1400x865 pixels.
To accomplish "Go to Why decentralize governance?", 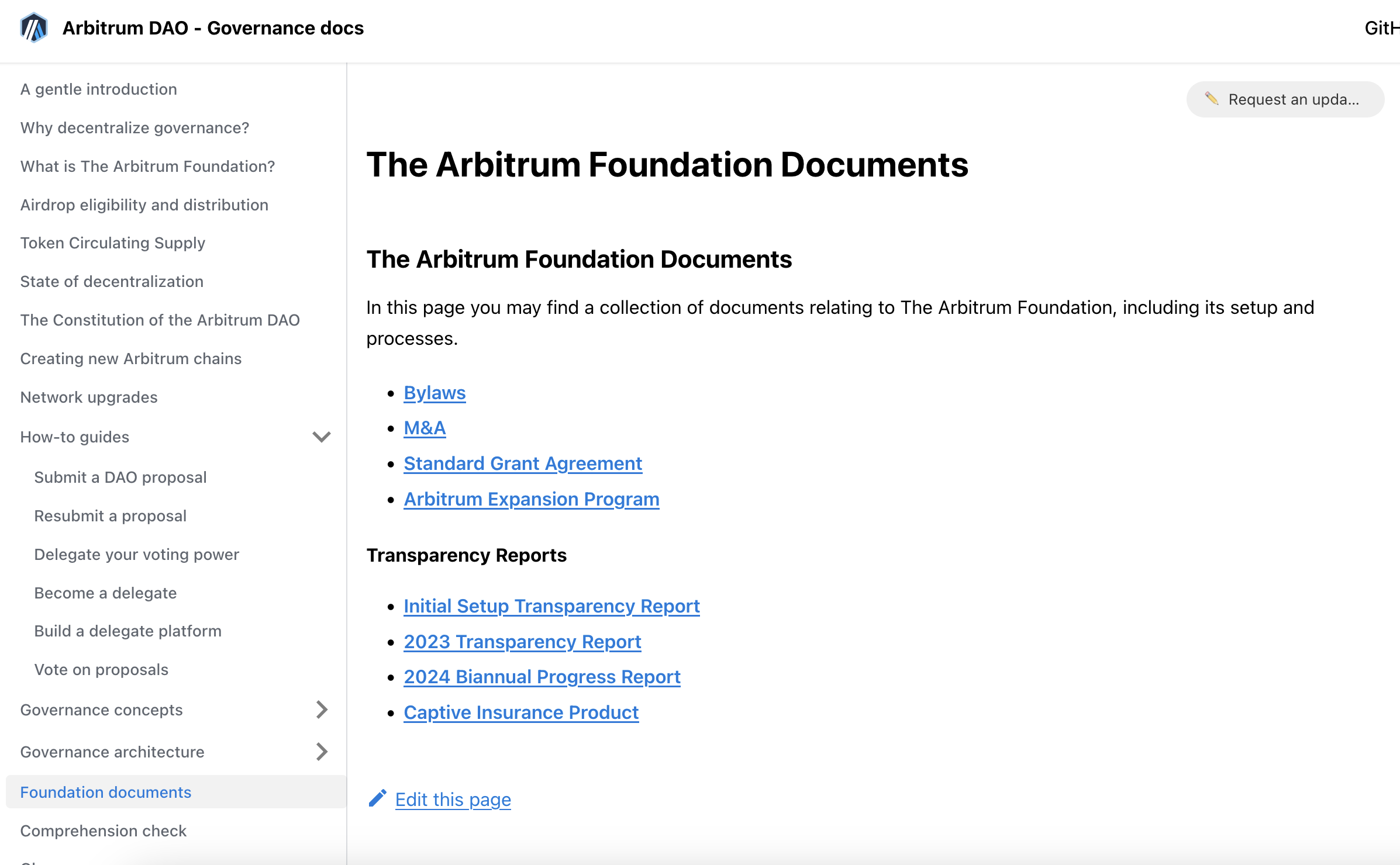I will point(135,128).
